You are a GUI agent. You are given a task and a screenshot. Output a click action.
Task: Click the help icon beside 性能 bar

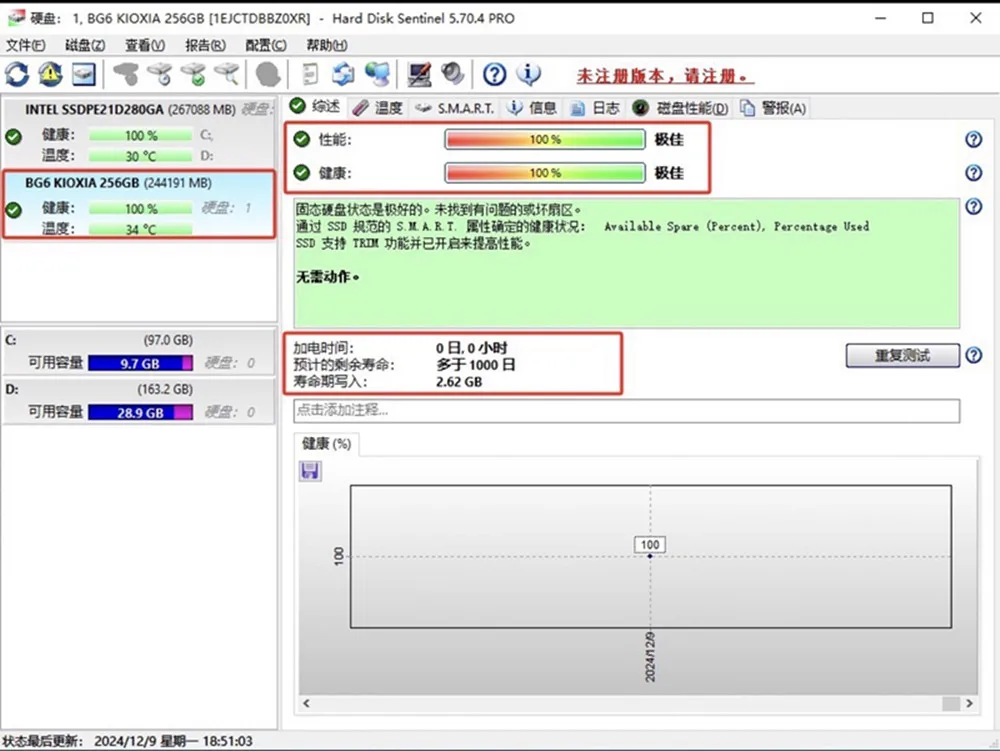coord(973,139)
